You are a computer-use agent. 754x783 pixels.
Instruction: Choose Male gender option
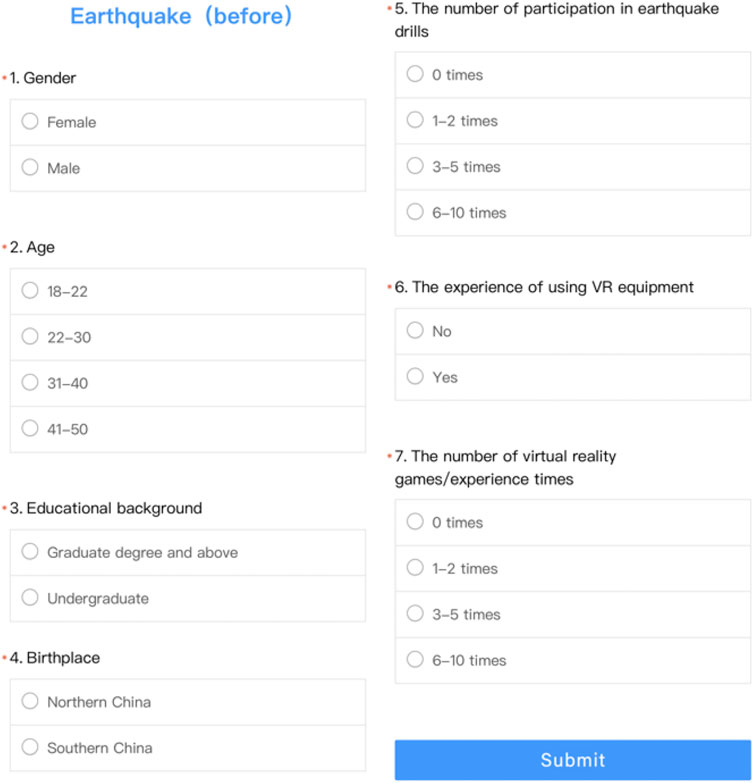point(30,168)
